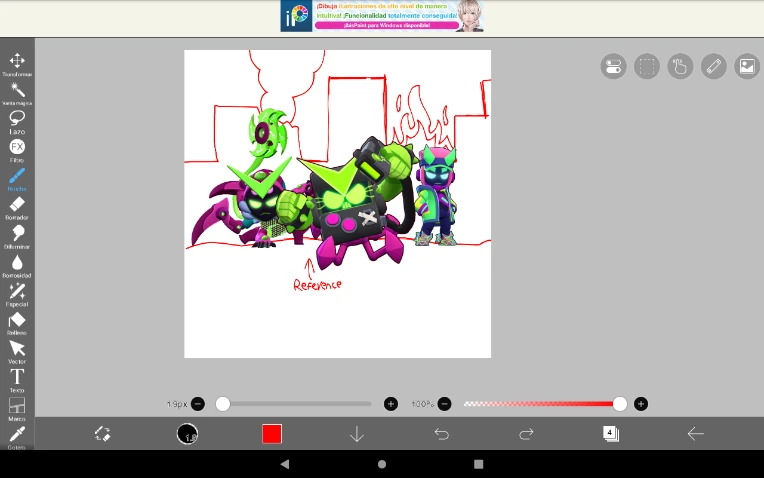Decrease opacity with minus button
This screenshot has width=764, height=478.
[x=444, y=404]
